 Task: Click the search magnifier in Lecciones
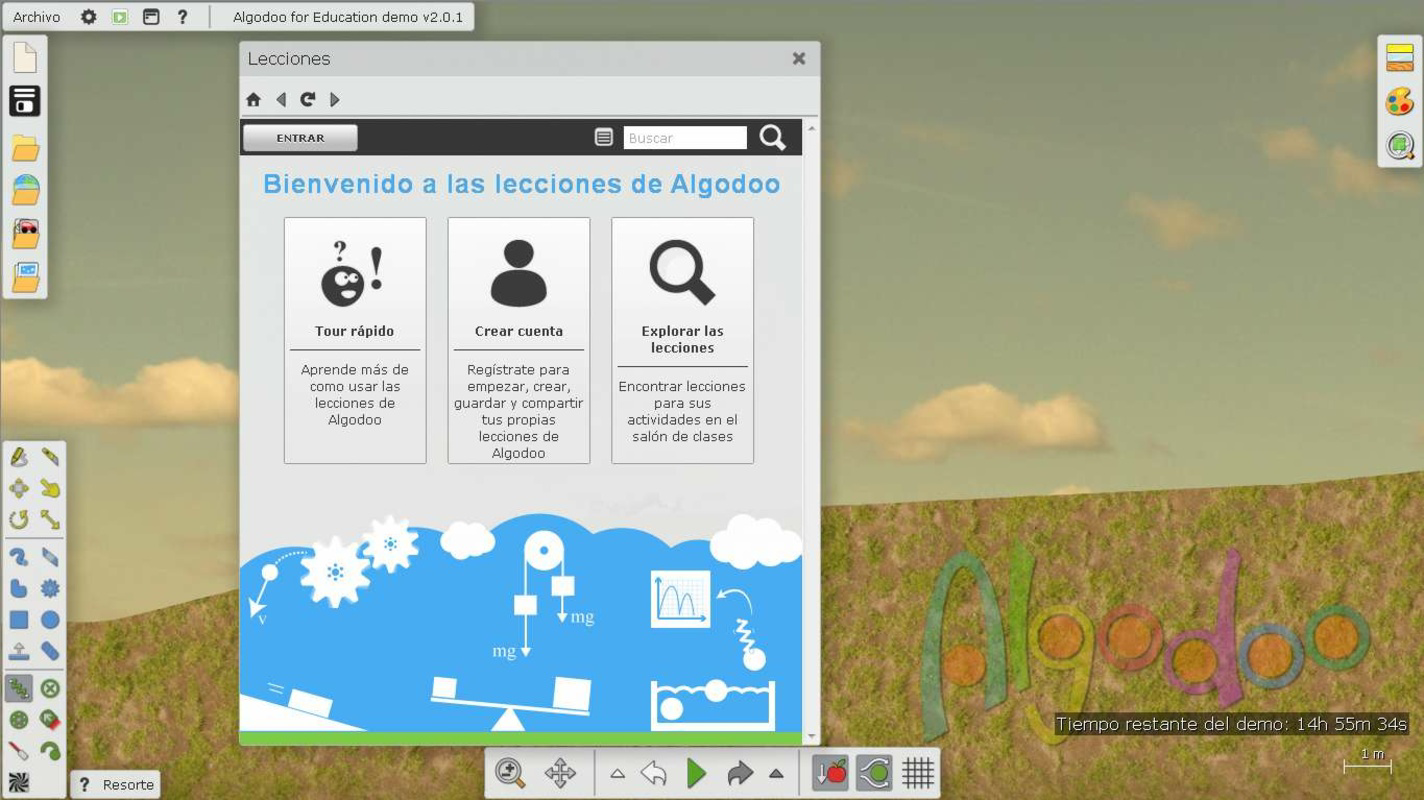coord(773,138)
